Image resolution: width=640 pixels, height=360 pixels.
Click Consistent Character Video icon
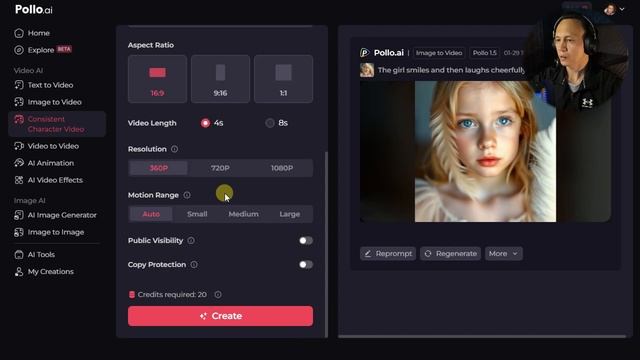pos(19,119)
